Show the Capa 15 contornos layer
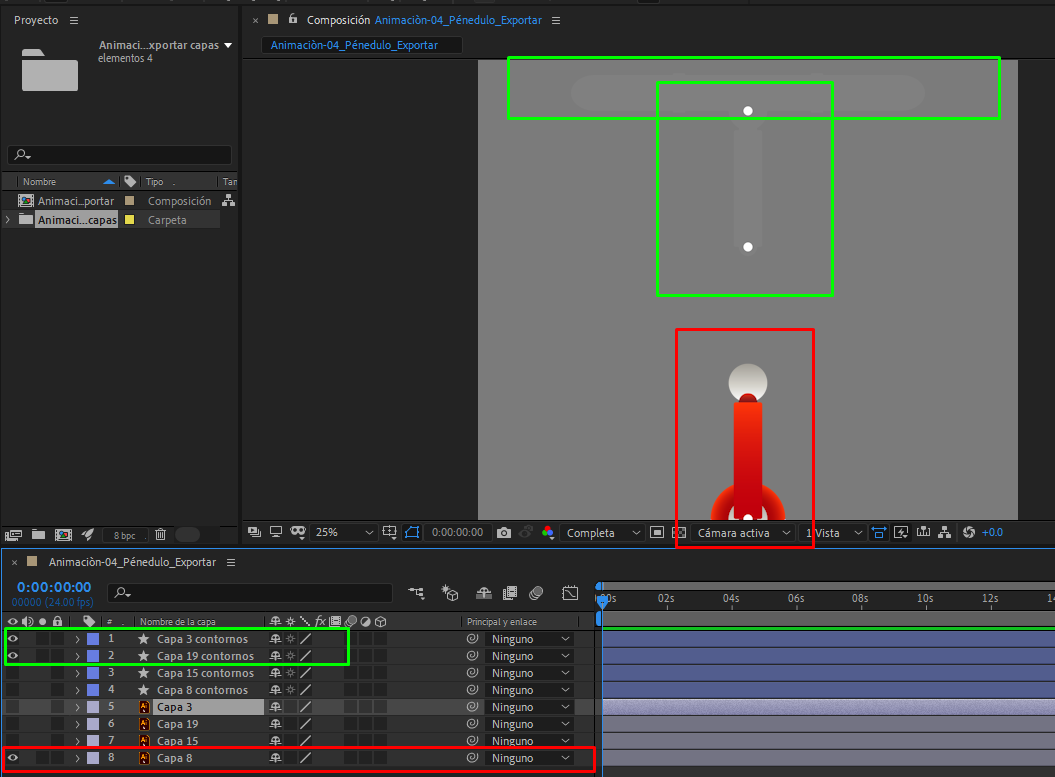The image size is (1055, 777). [13, 673]
